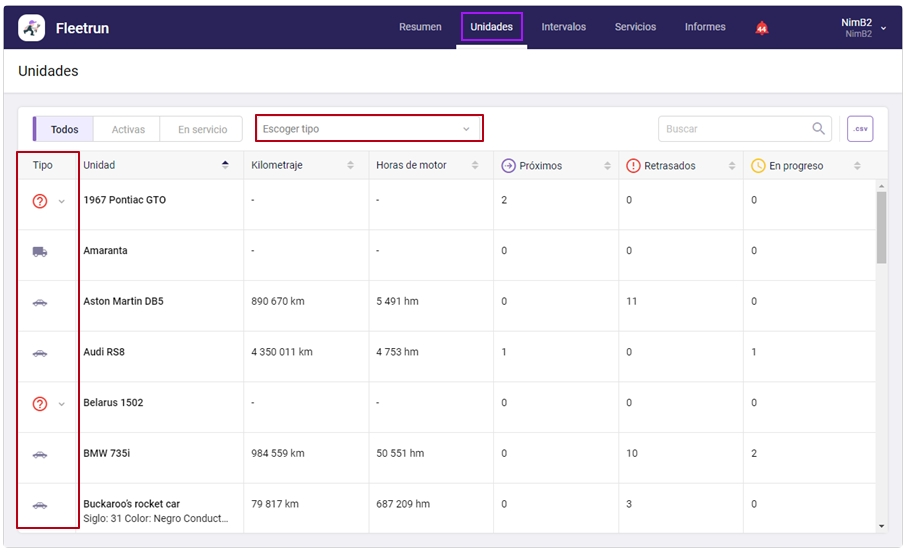Click the search magnifier icon
The width and height of the screenshot is (908, 553).
[x=818, y=129]
